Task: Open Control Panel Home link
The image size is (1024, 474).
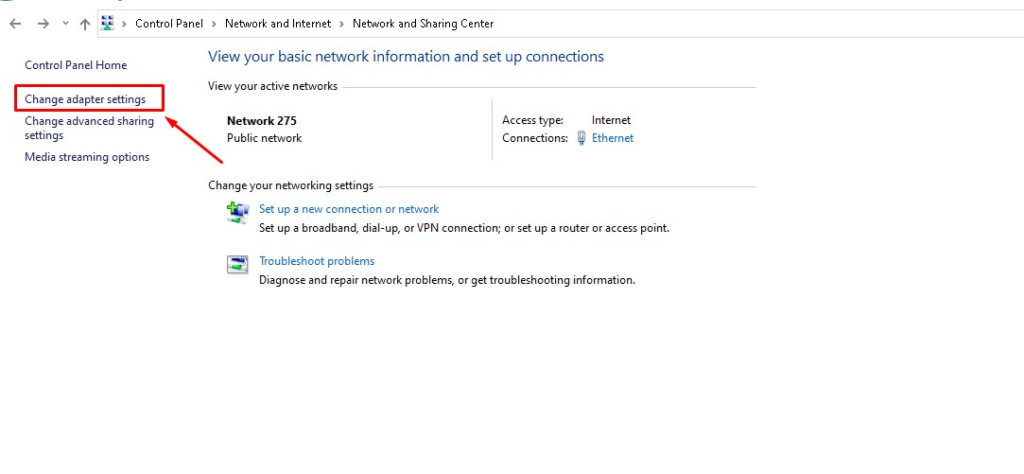Action: (76, 65)
